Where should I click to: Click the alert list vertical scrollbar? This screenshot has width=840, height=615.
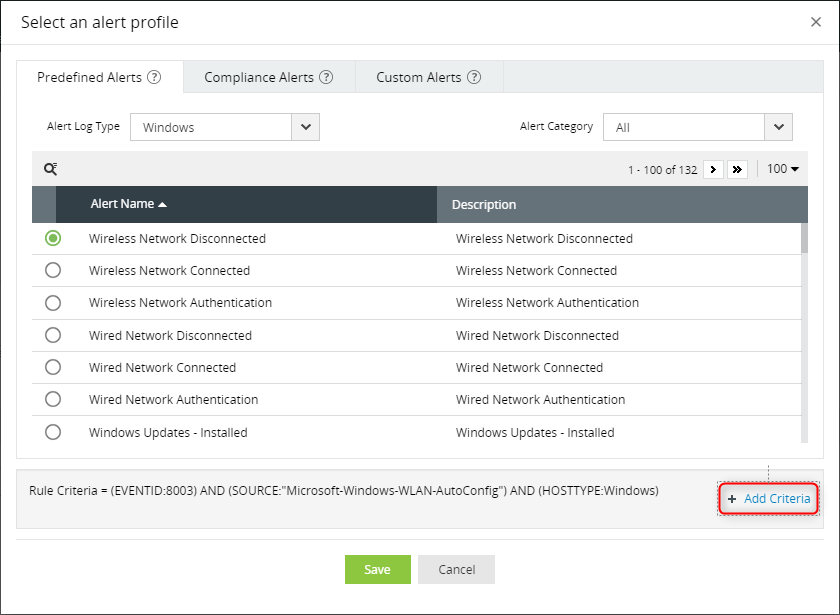click(x=803, y=240)
